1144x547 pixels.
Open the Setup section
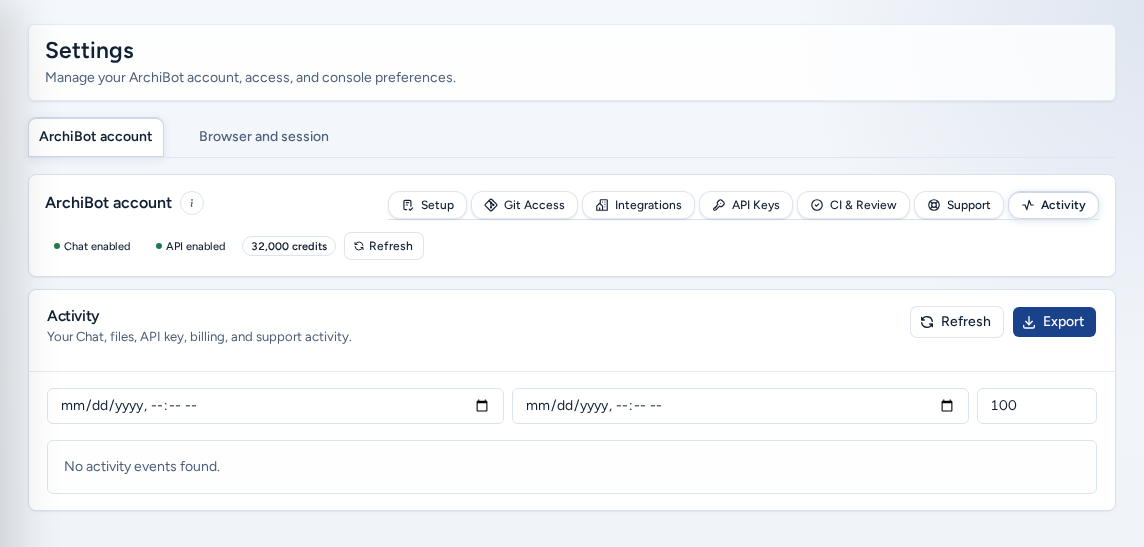pyautogui.click(x=428, y=205)
